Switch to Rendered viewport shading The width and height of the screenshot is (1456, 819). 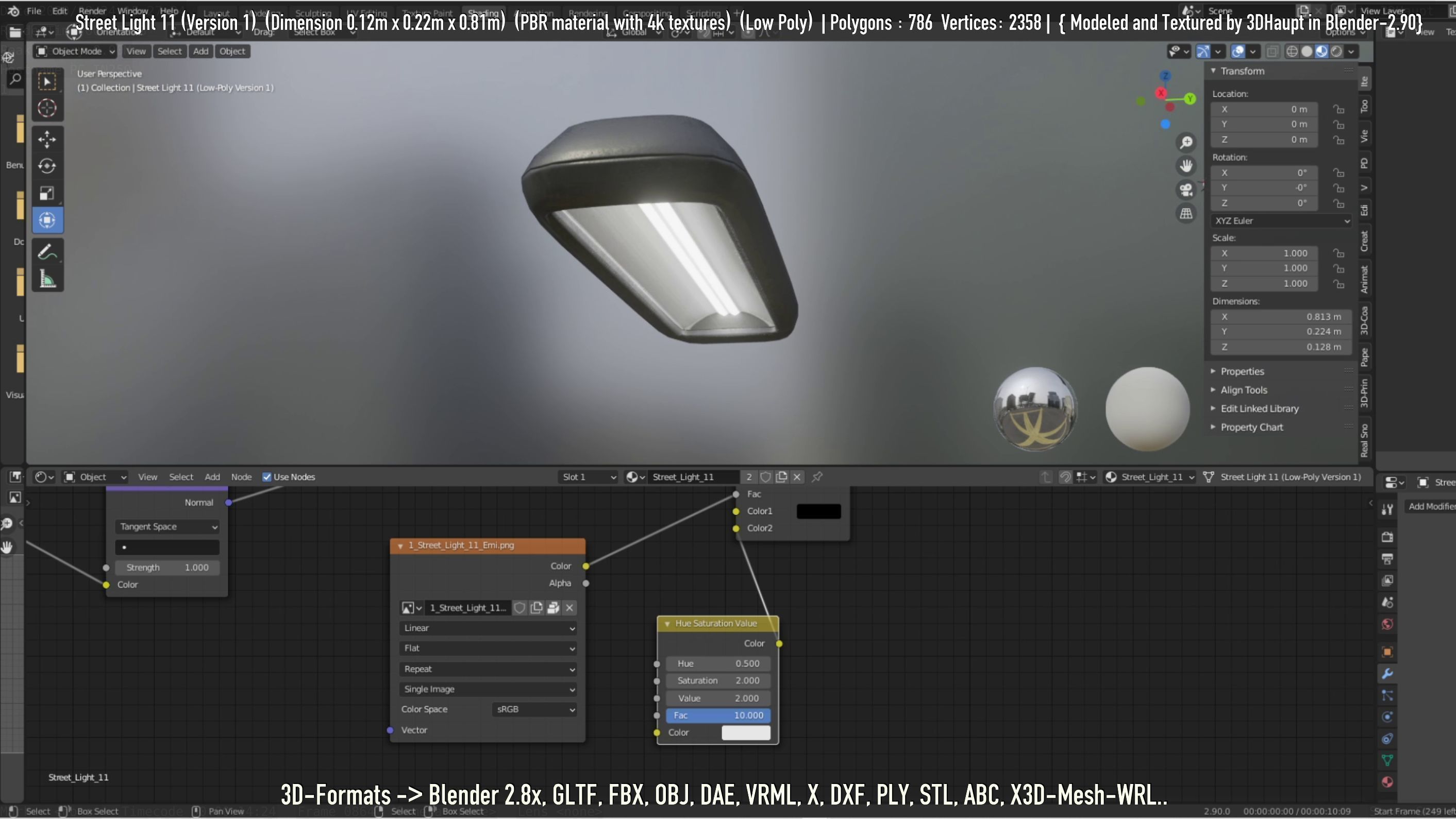(1336, 52)
